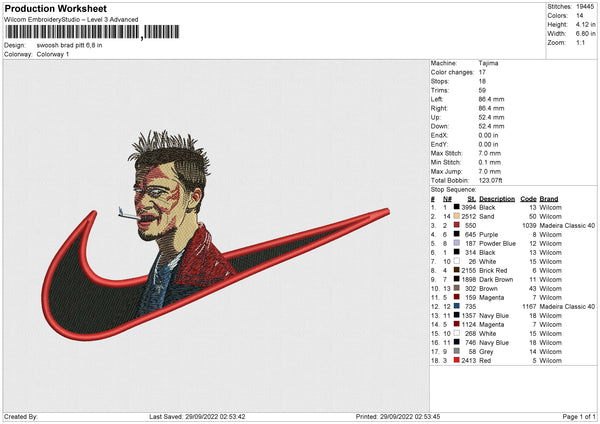Click the Down measurement label
The width and height of the screenshot is (600, 424).
pos(439,126)
